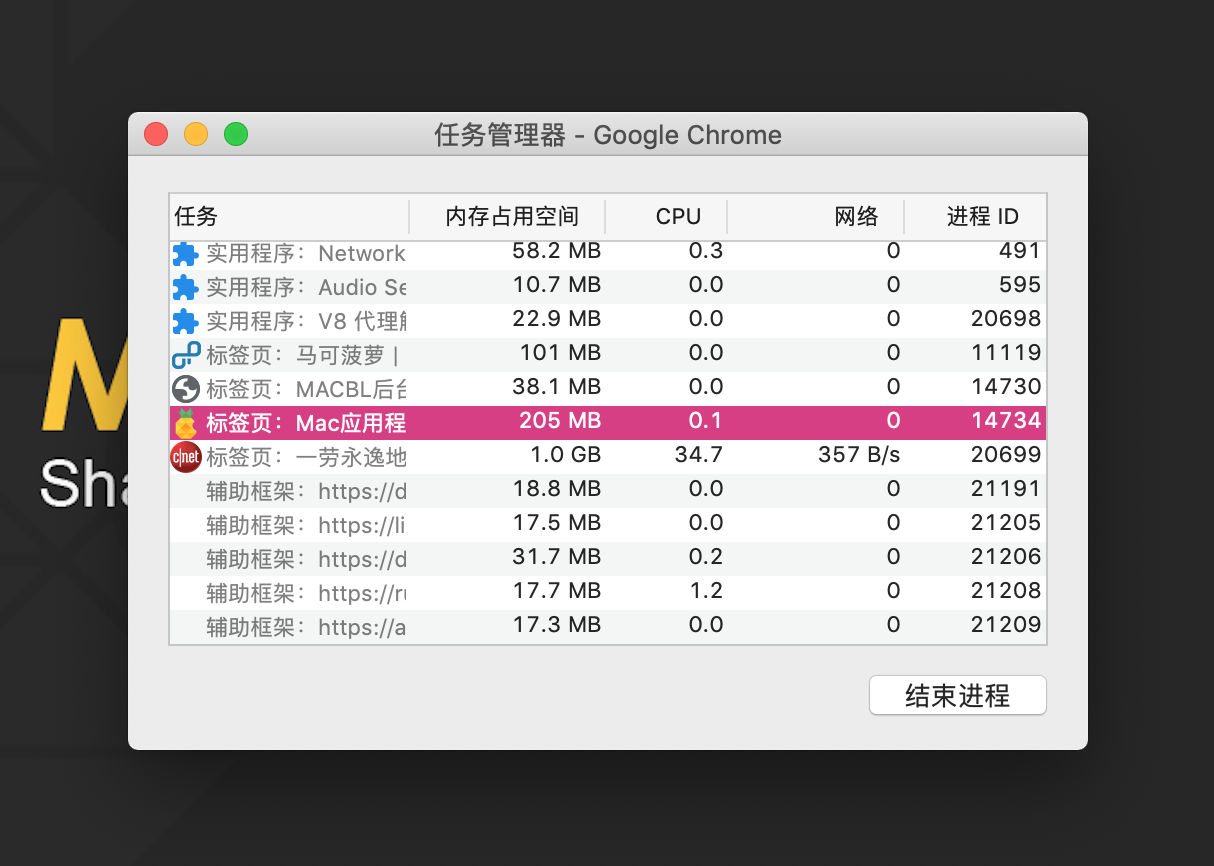This screenshot has height=866, width=1214.
Task: Select the 辅助框架：https://ru row
Action: click(x=608, y=593)
